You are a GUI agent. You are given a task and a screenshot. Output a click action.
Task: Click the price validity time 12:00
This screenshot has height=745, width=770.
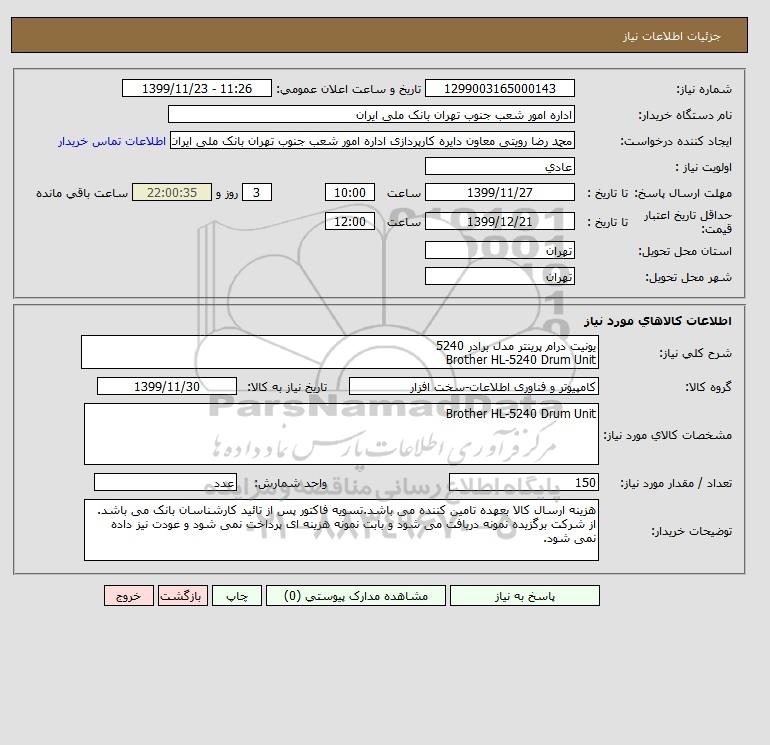(x=350, y=221)
